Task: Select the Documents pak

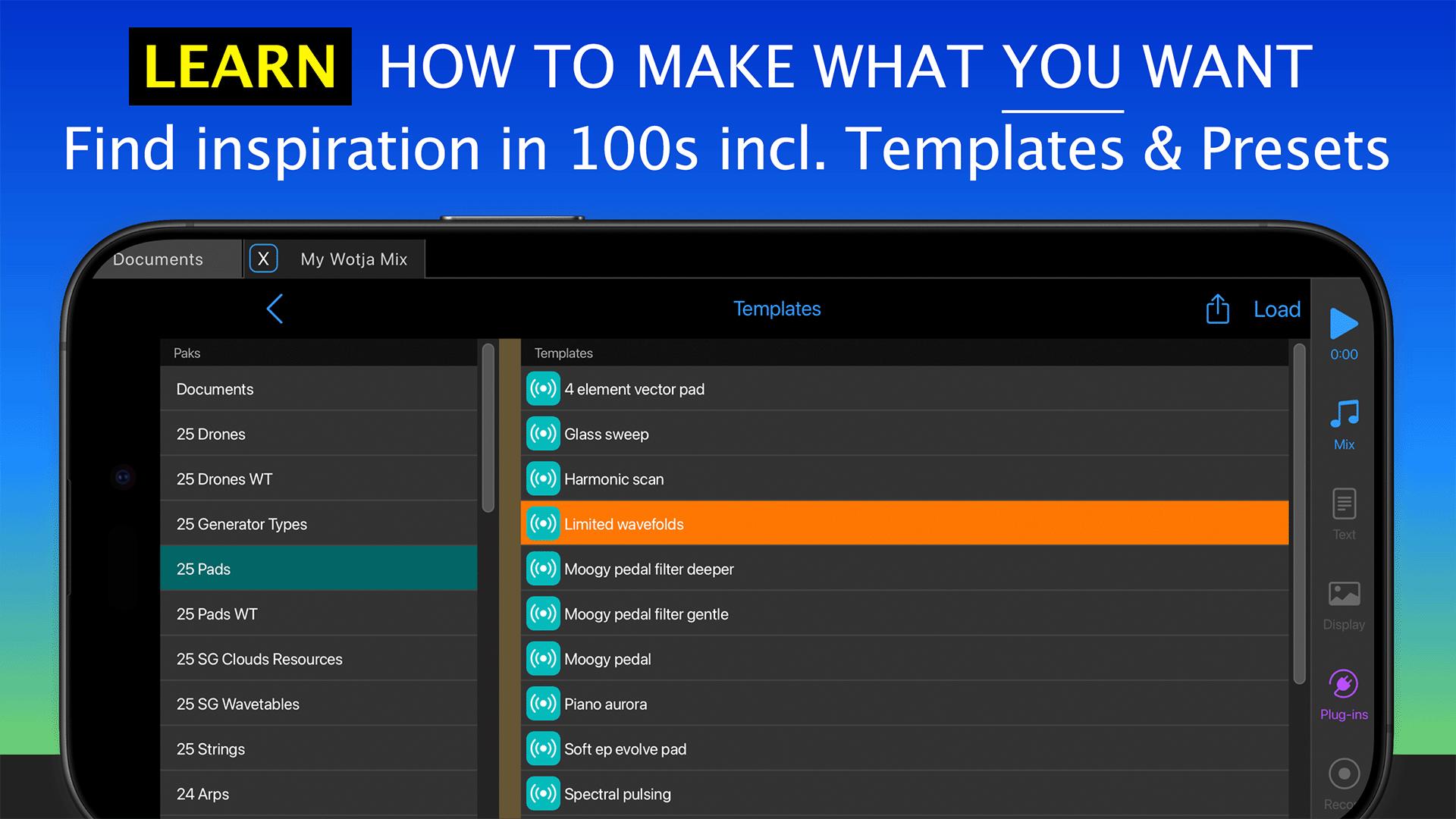Action: 318,389
